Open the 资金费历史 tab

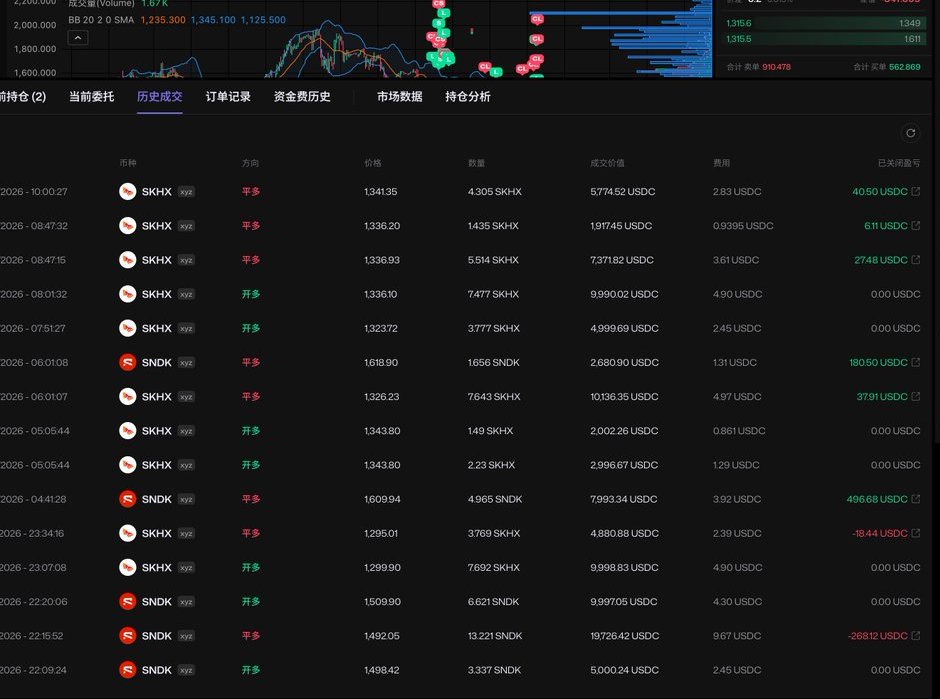tap(302, 97)
